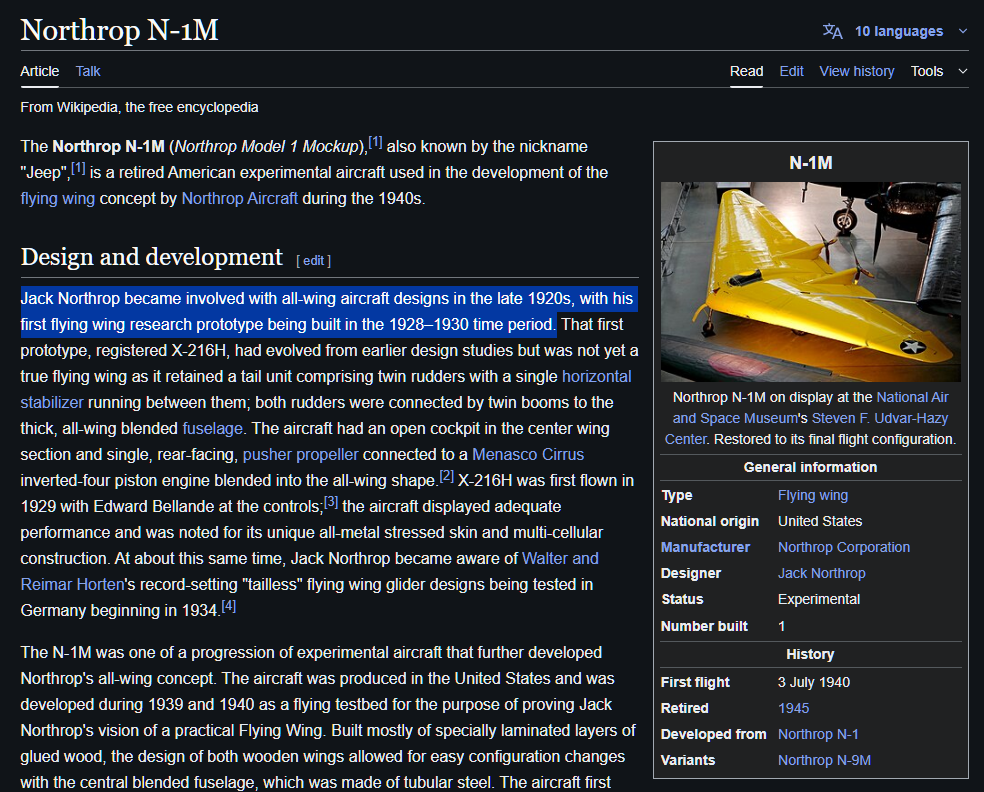Click the Number built label
Image resolution: width=984 pixels, height=792 pixels.
point(704,626)
